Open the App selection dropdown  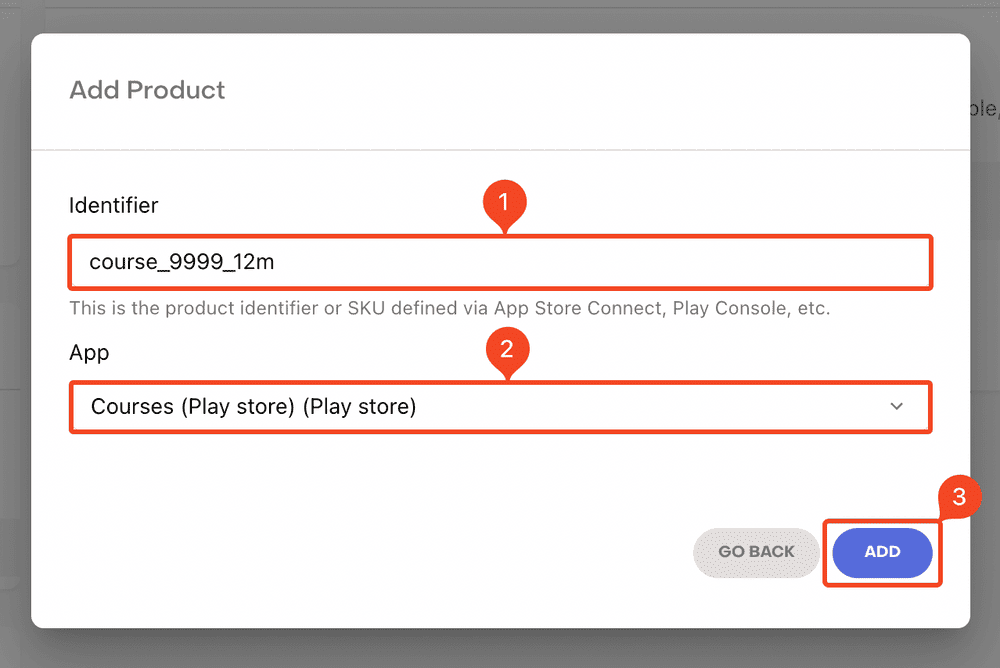tap(500, 407)
